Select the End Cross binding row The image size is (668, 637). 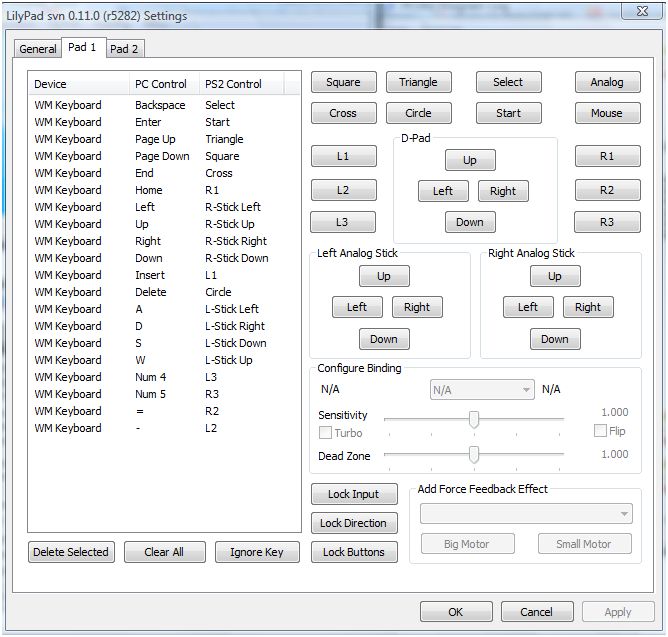(164, 173)
